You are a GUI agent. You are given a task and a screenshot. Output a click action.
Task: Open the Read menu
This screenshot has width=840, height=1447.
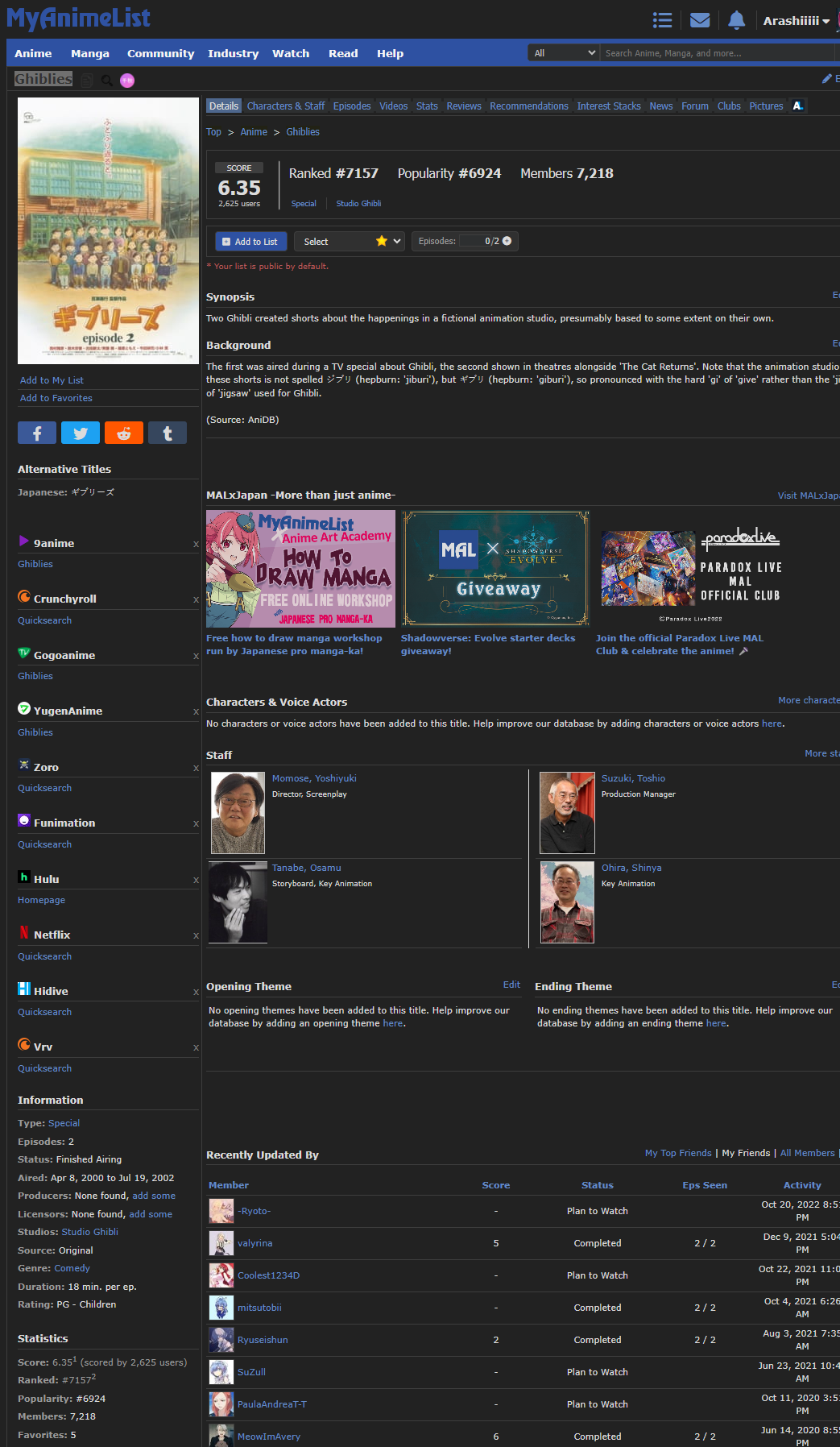coord(343,53)
